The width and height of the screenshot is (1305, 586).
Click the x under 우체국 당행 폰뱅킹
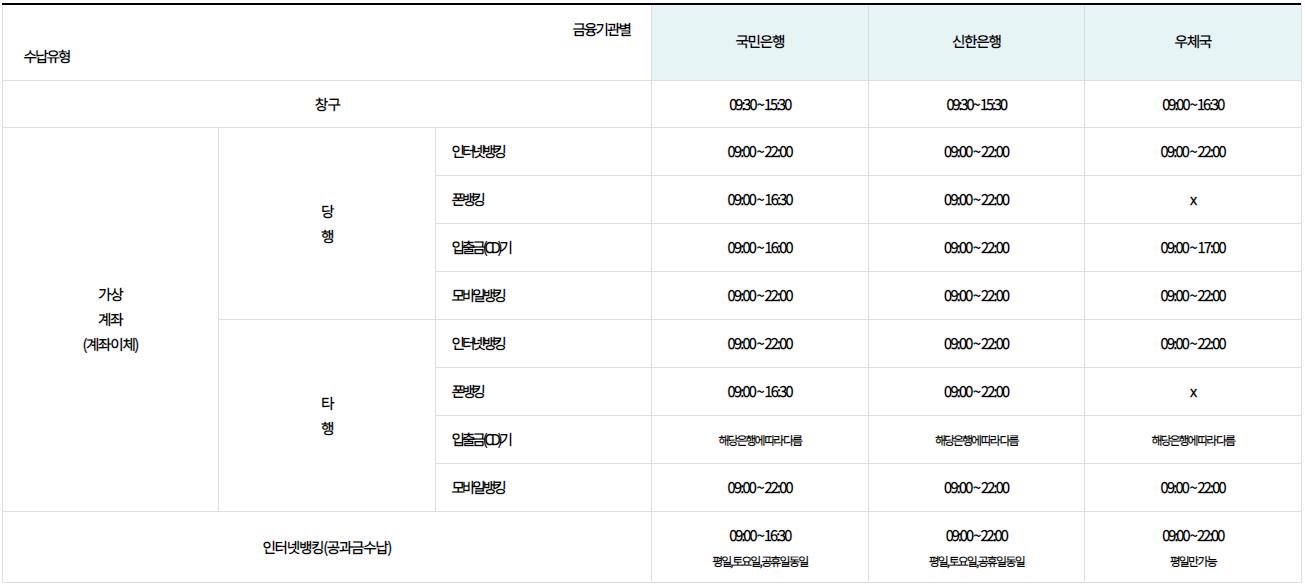click(1193, 201)
